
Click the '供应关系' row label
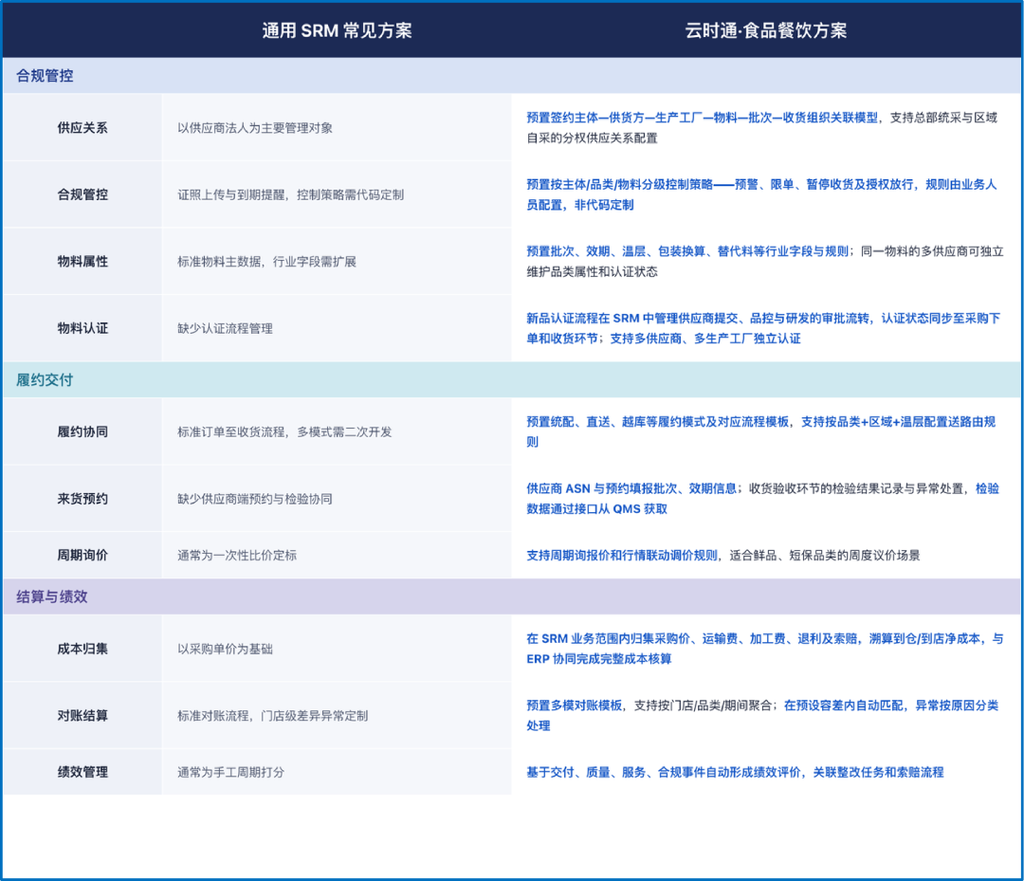(82, 128)
